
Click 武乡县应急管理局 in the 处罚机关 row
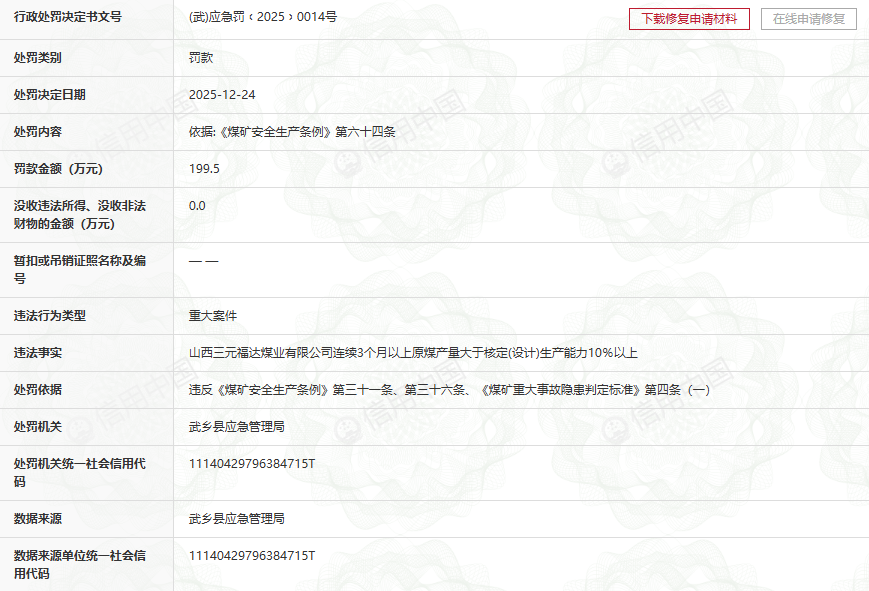point(237,427)
